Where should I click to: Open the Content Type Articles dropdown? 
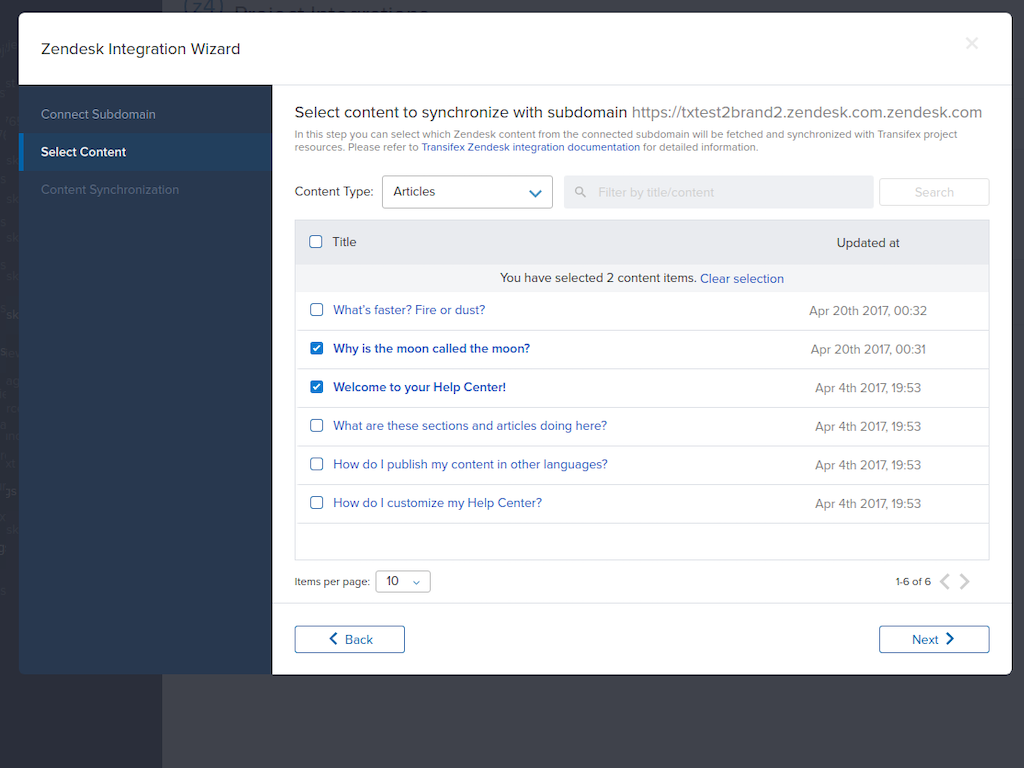pos(467,192)
